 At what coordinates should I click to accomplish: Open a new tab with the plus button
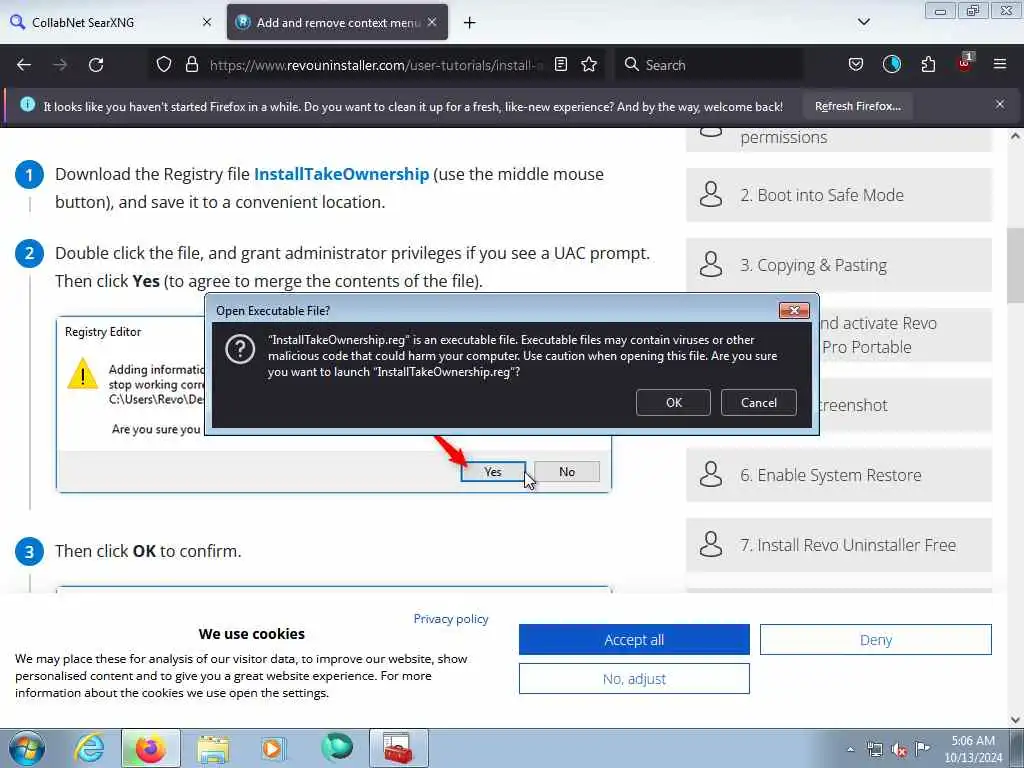(470, 23)
